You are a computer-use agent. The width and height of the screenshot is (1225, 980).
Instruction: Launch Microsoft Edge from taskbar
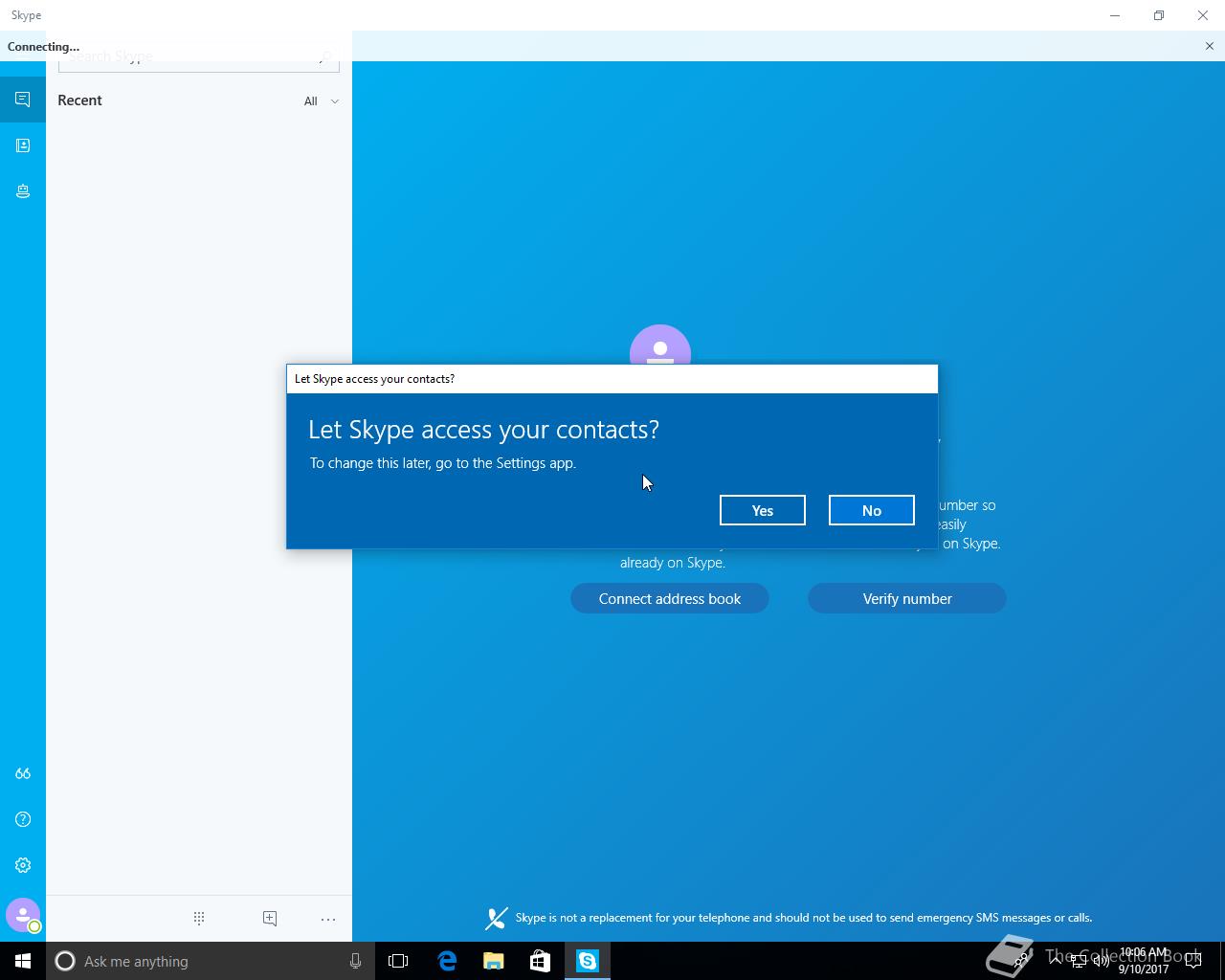447,961
